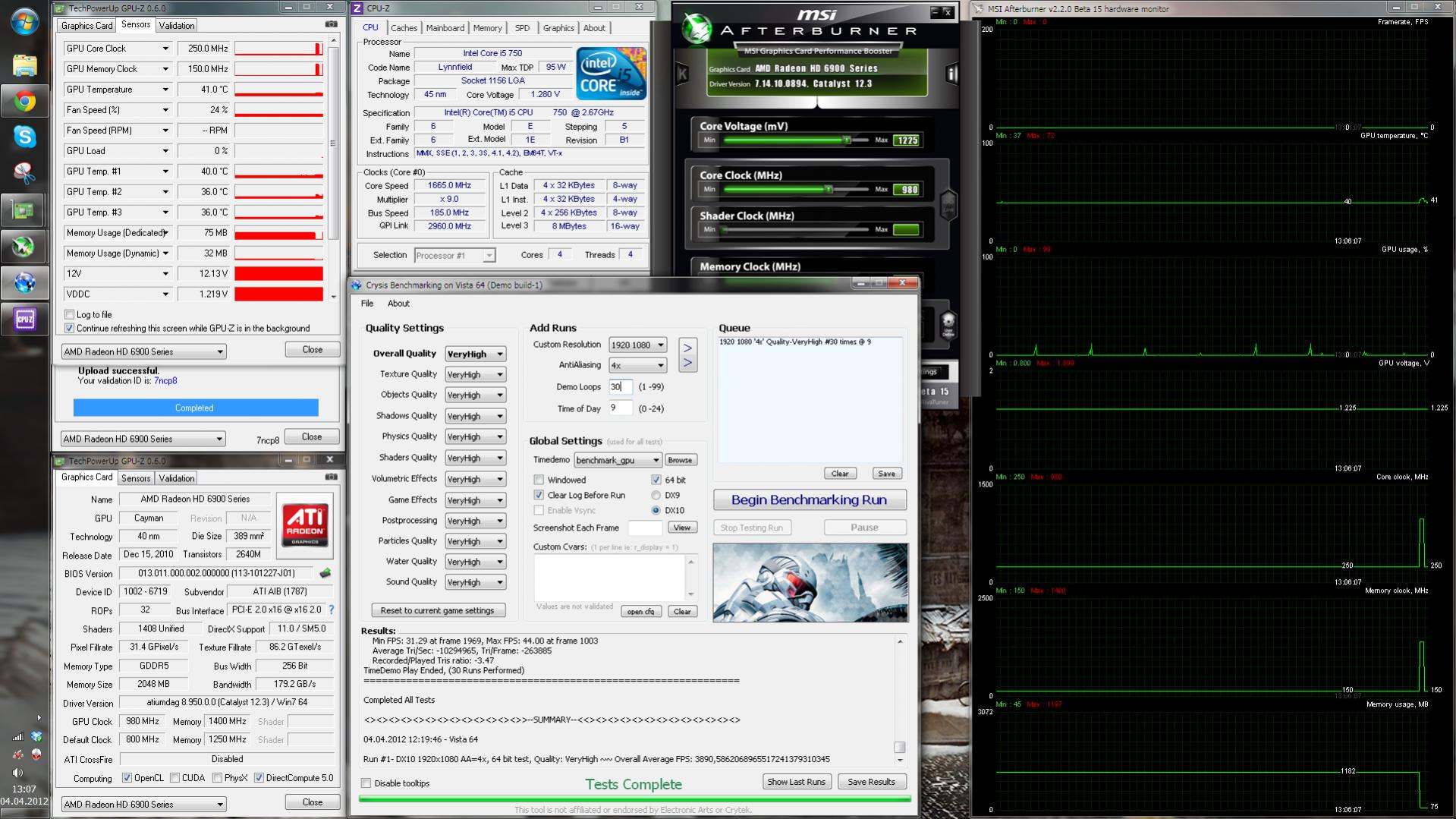1456x819 pixels.
Task: Open the About menu in Crysis Benchmarking
Action: (398, 304)
